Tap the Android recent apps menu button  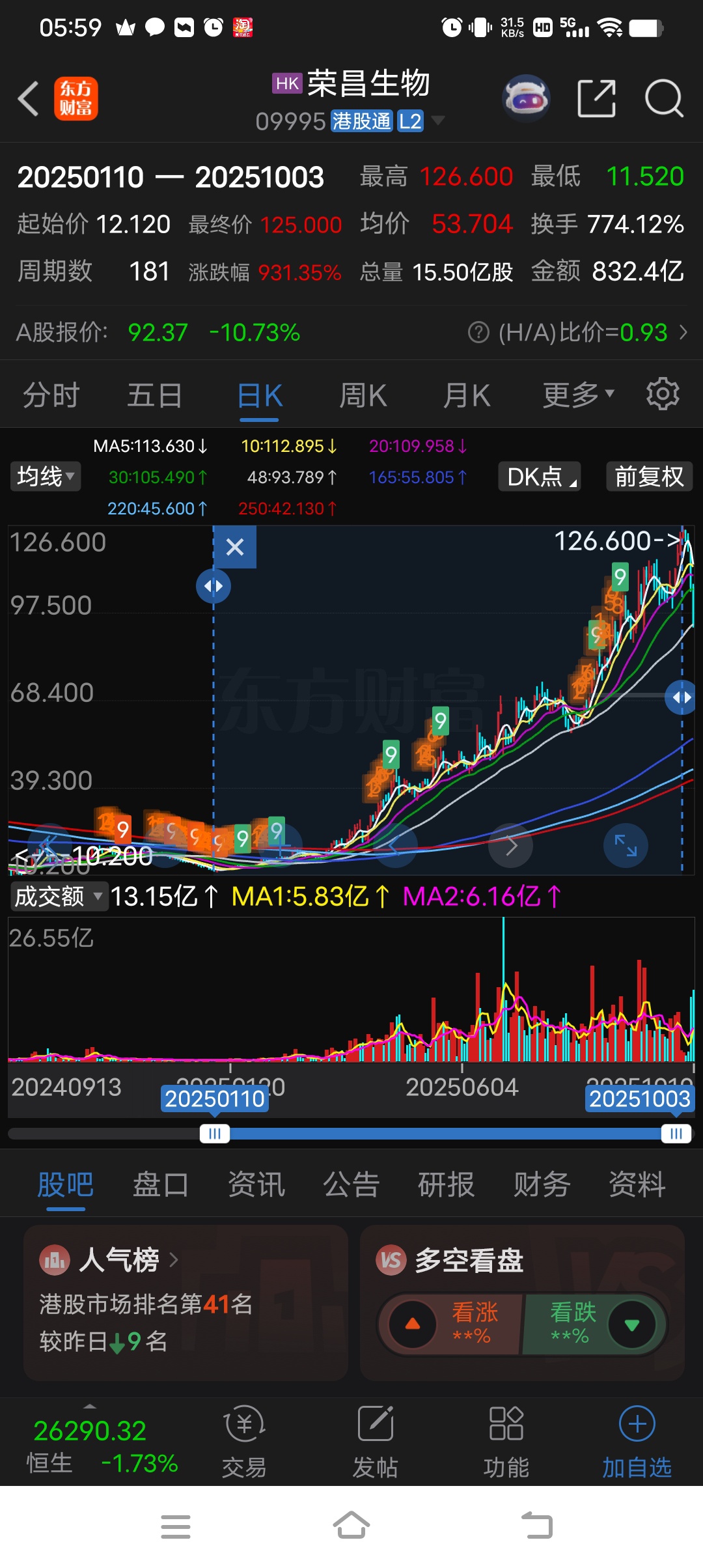[176, 1526]
